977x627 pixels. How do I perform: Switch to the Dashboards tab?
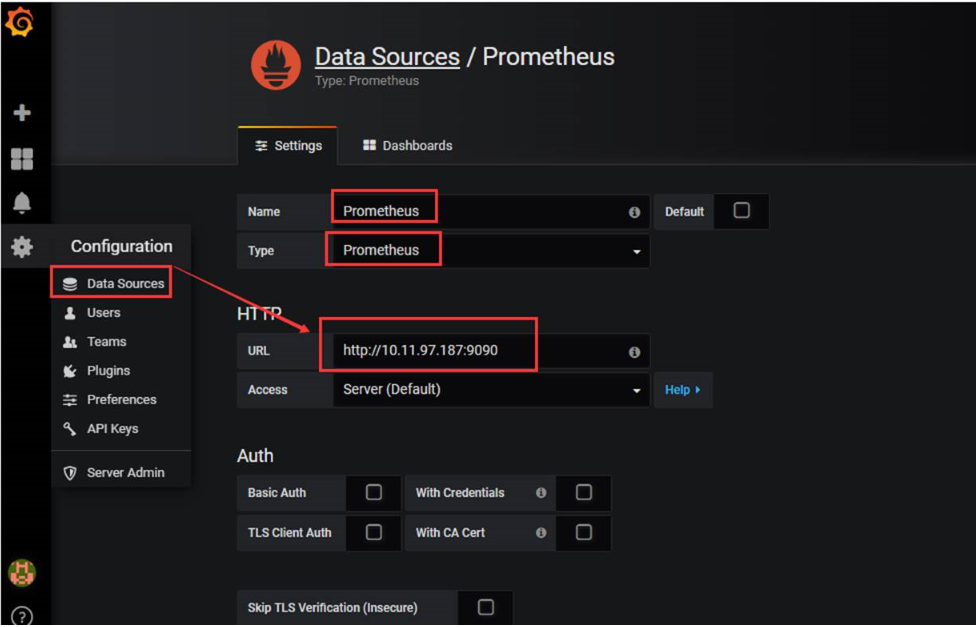407,145
